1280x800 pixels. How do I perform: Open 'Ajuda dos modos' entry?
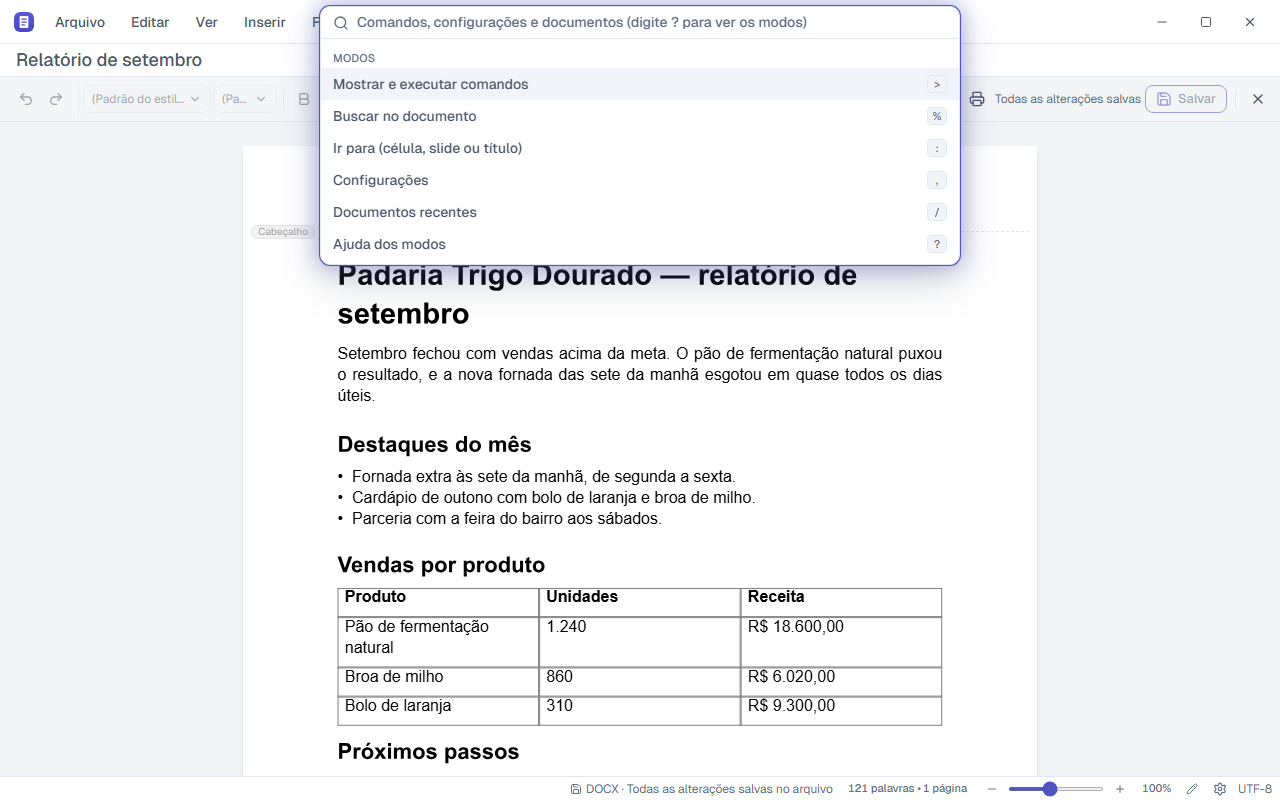[x=640, y=244]
